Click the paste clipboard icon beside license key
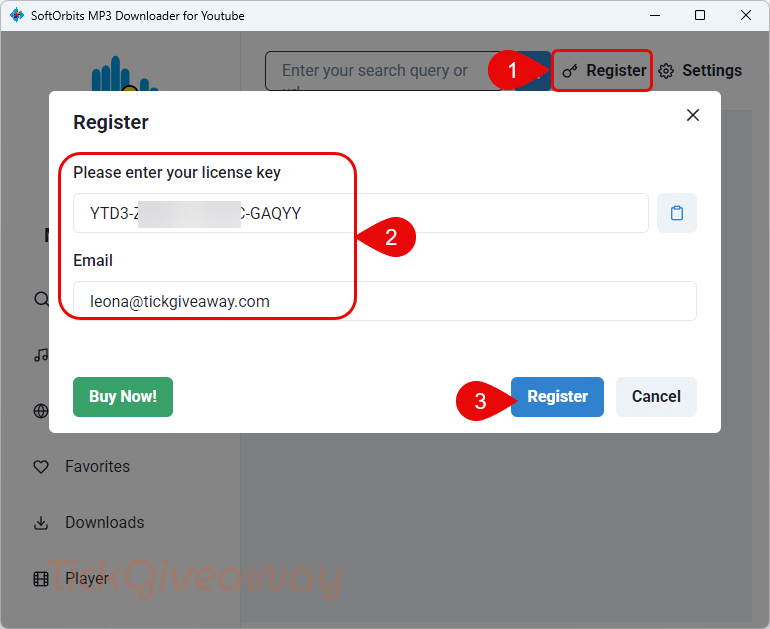The height and width of the screenshot is (629, 770). coord(677,213)
